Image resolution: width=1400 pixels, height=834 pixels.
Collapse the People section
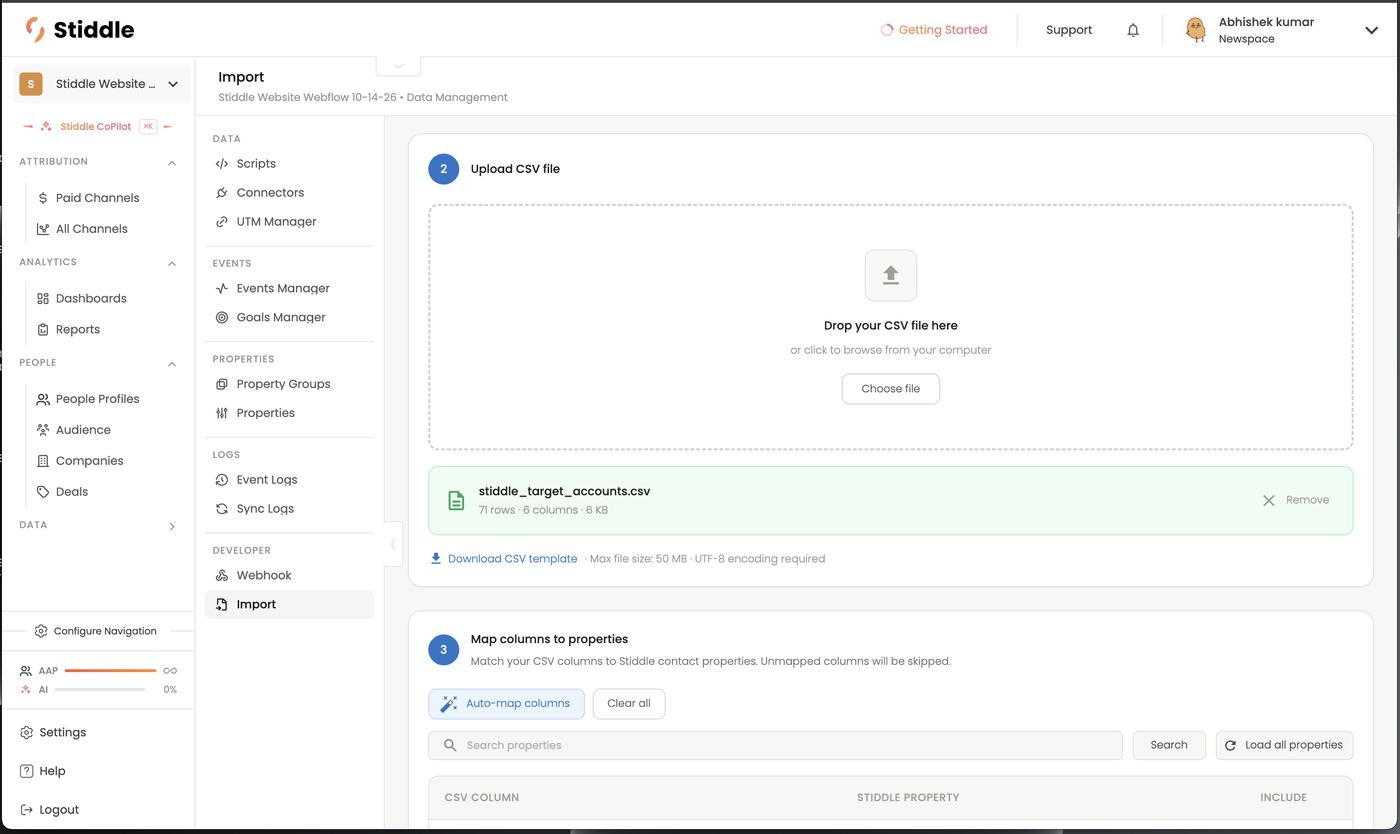[172, 364]
